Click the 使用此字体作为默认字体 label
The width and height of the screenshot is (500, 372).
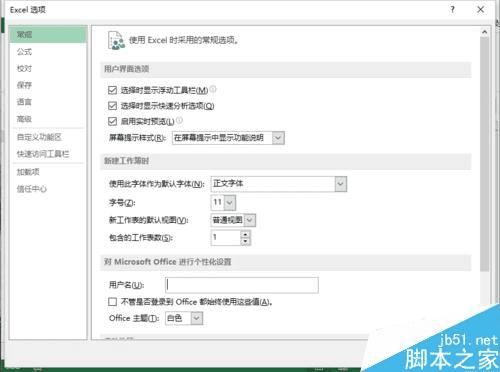[x=157, y=184]
